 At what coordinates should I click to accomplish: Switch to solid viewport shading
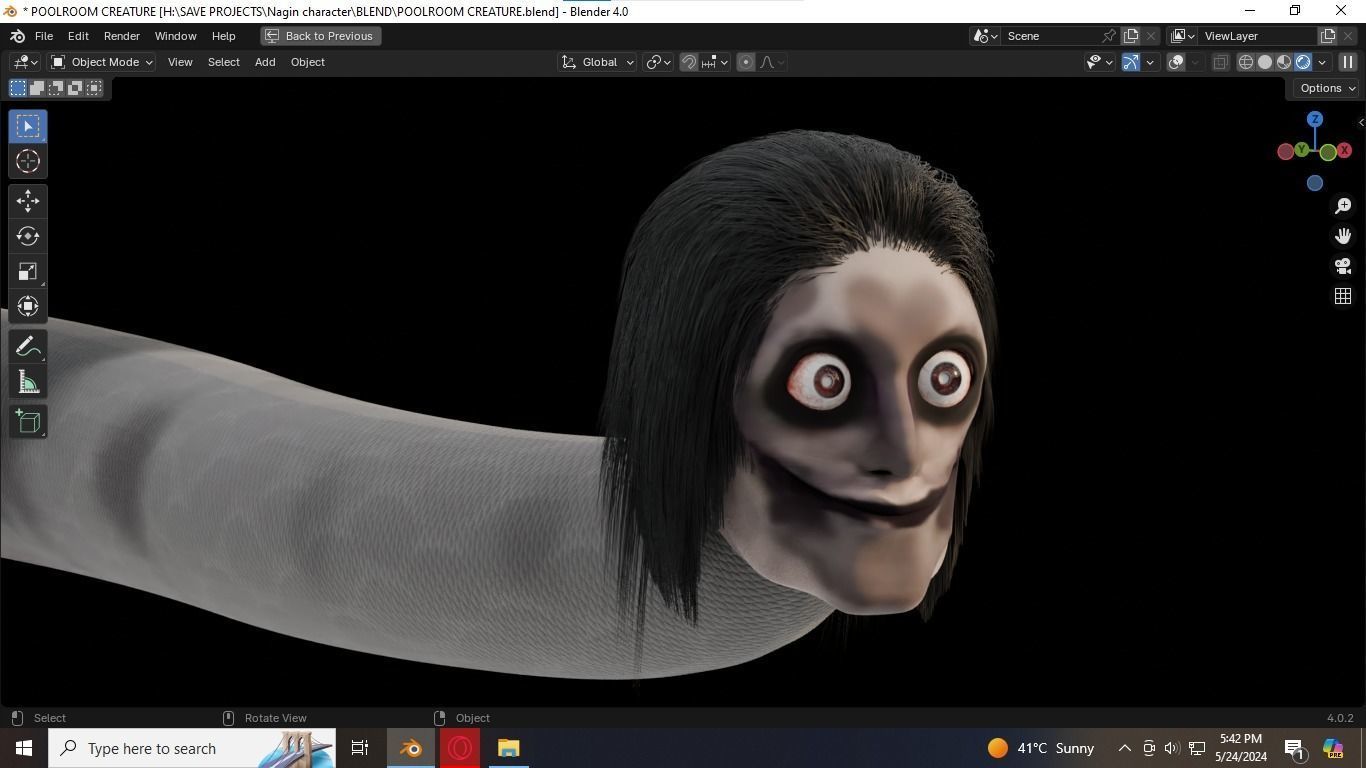(x=1265, y=62)
